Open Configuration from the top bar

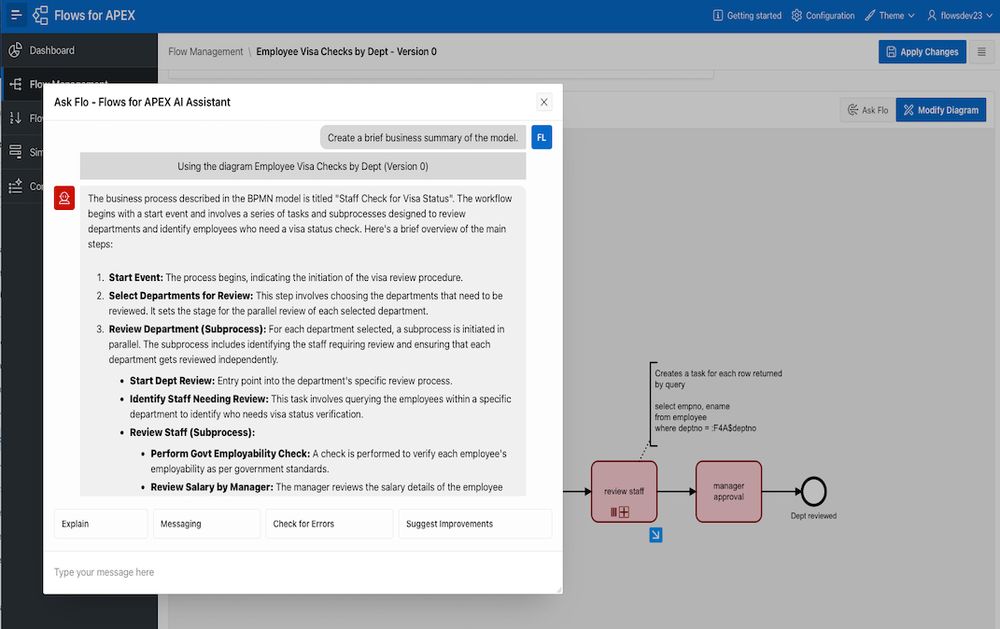point(823,15)
